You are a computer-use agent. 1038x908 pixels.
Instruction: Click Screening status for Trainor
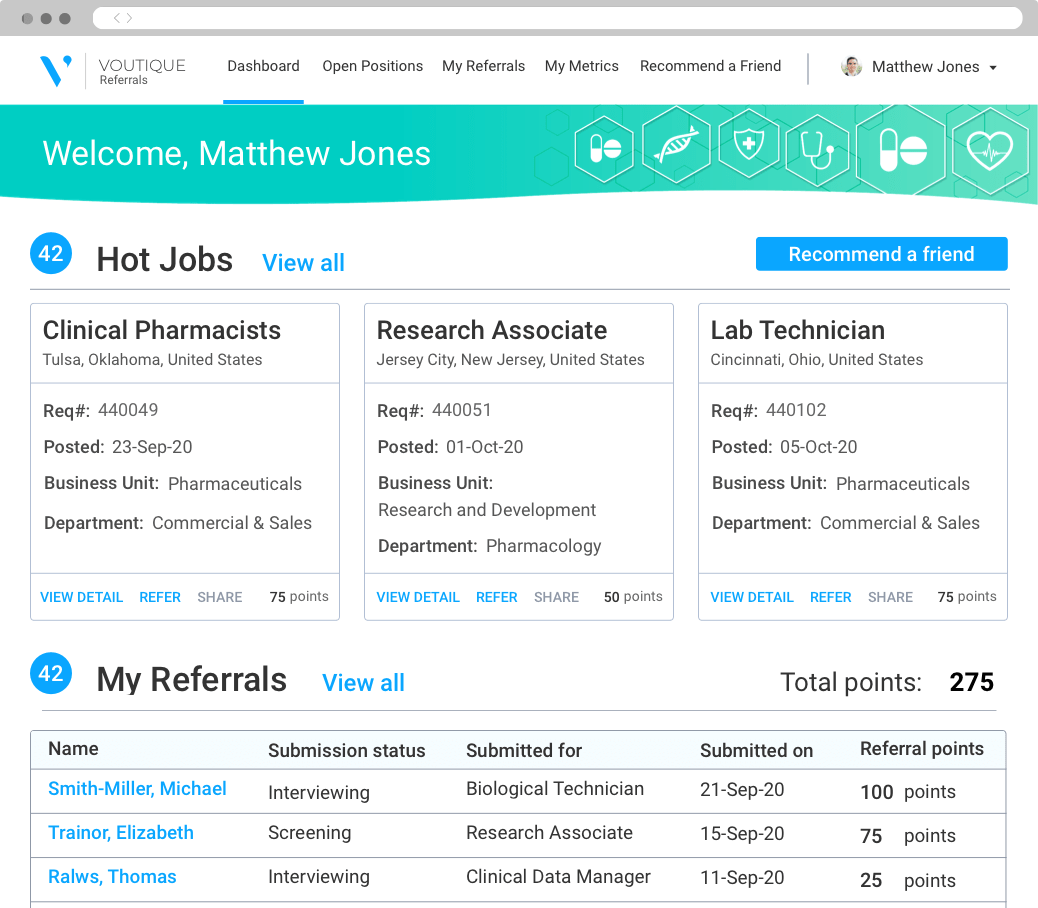coord(310,833)
